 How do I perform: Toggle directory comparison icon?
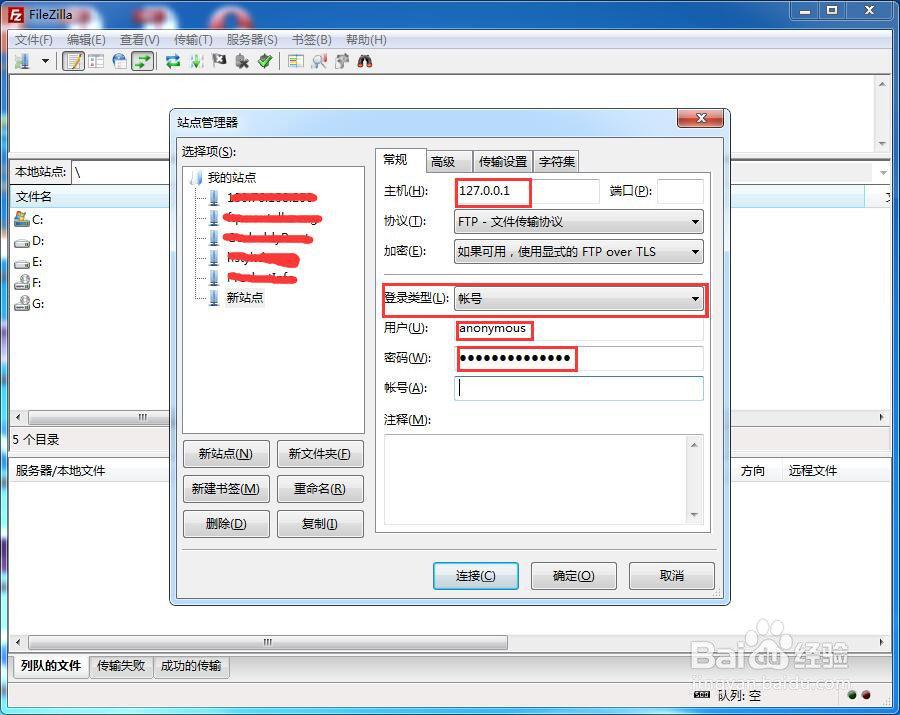click(319, 61)
